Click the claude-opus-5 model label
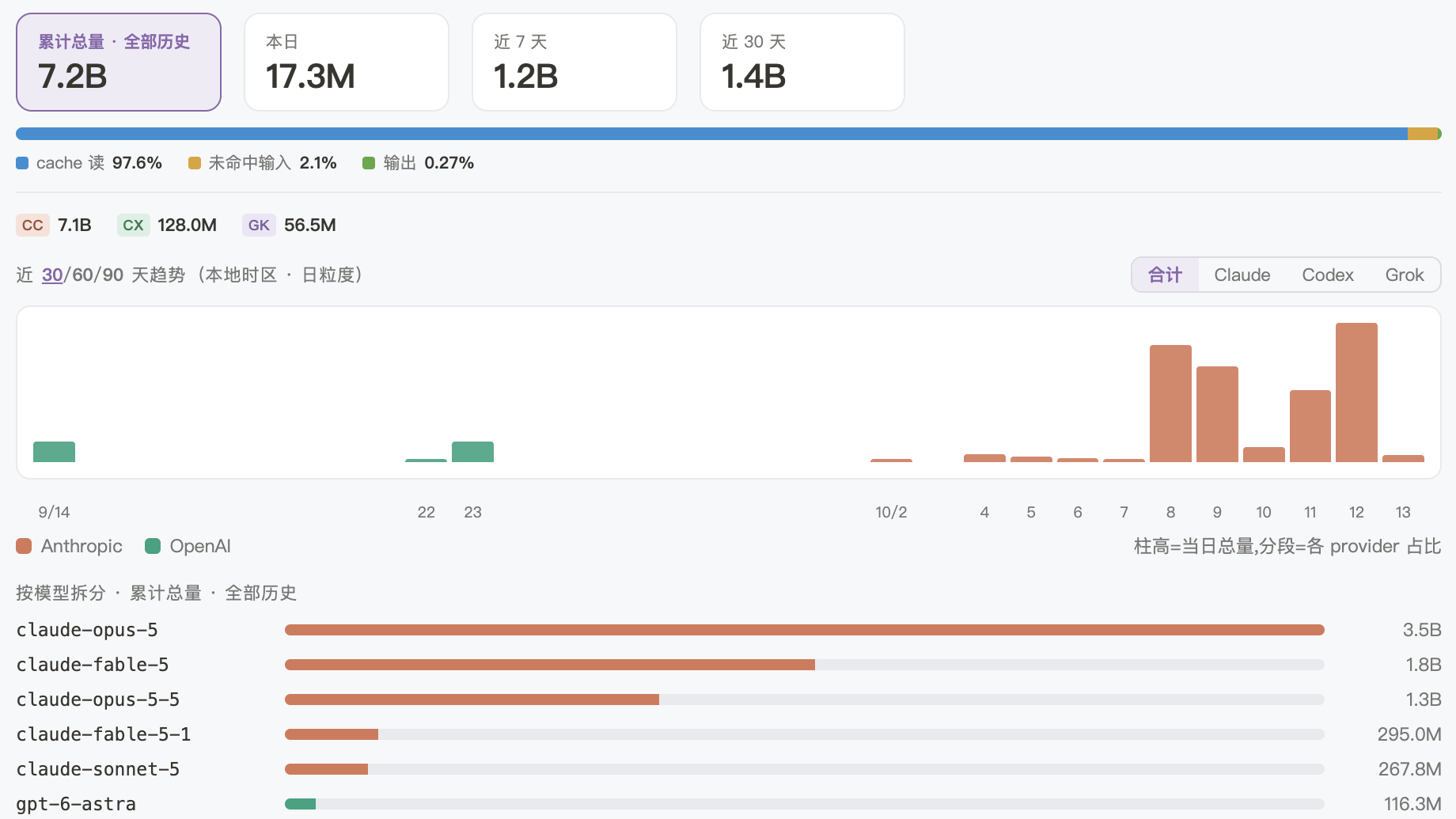 (x=87, y=630)
